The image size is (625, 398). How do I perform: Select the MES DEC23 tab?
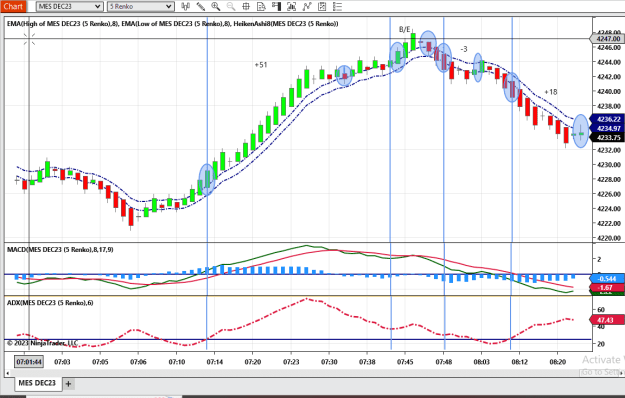coord(37,383)
